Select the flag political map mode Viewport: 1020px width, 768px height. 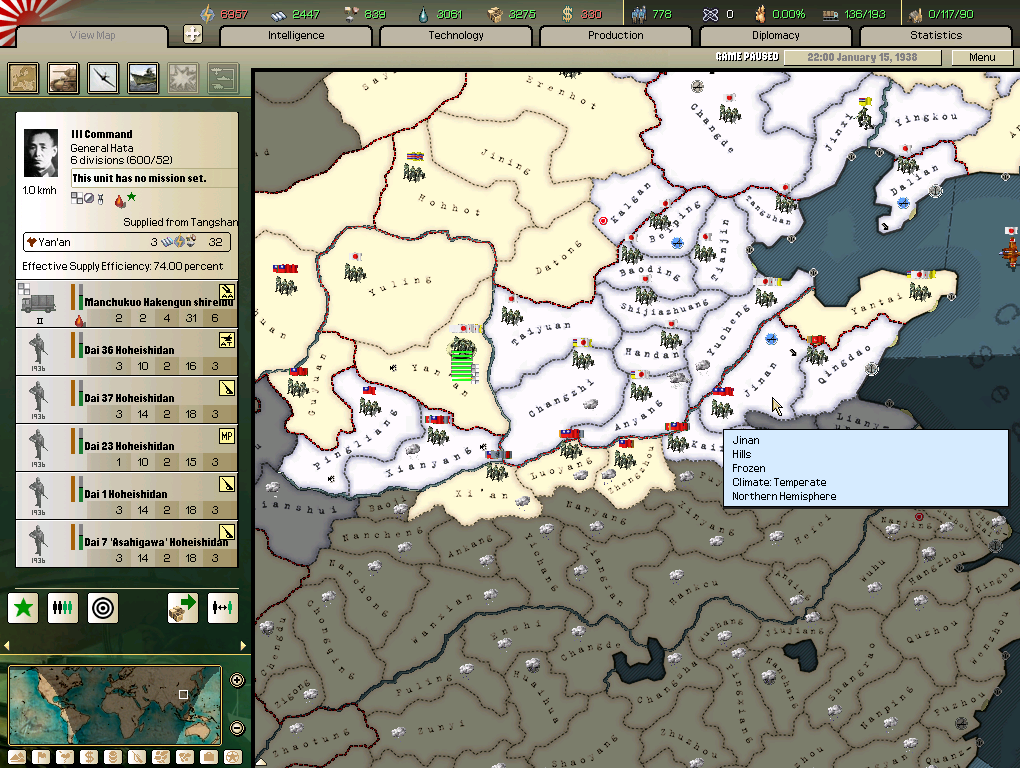(x=41, y=757)
